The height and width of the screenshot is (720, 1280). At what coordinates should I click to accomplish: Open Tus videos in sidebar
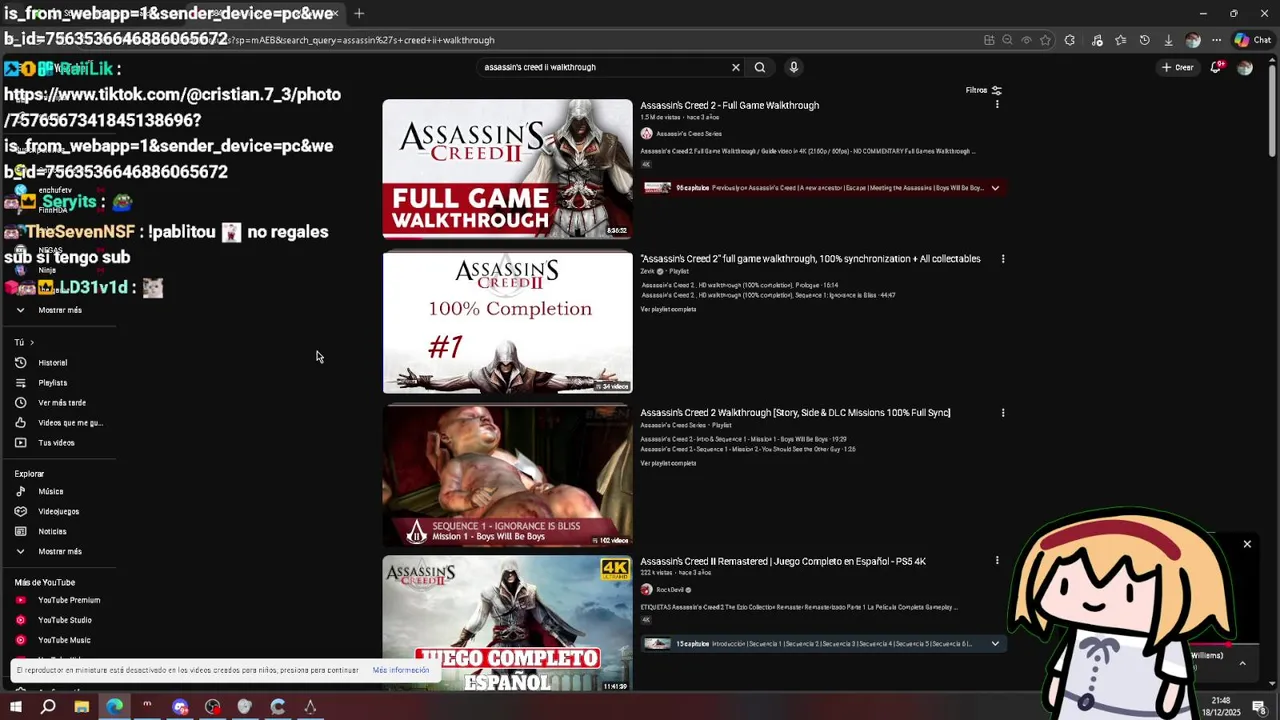point(55,443)
